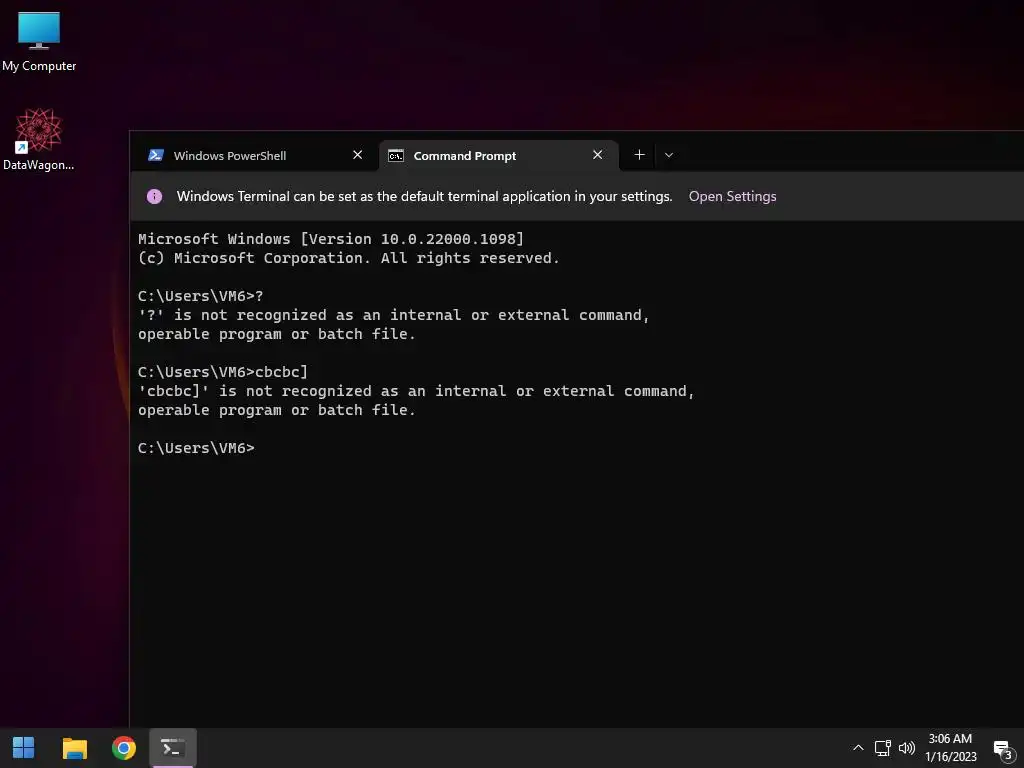Viewport: 1024px width, 768px height.
Task: Click the Microsoft Windows version line
Action: coord(330,239)
